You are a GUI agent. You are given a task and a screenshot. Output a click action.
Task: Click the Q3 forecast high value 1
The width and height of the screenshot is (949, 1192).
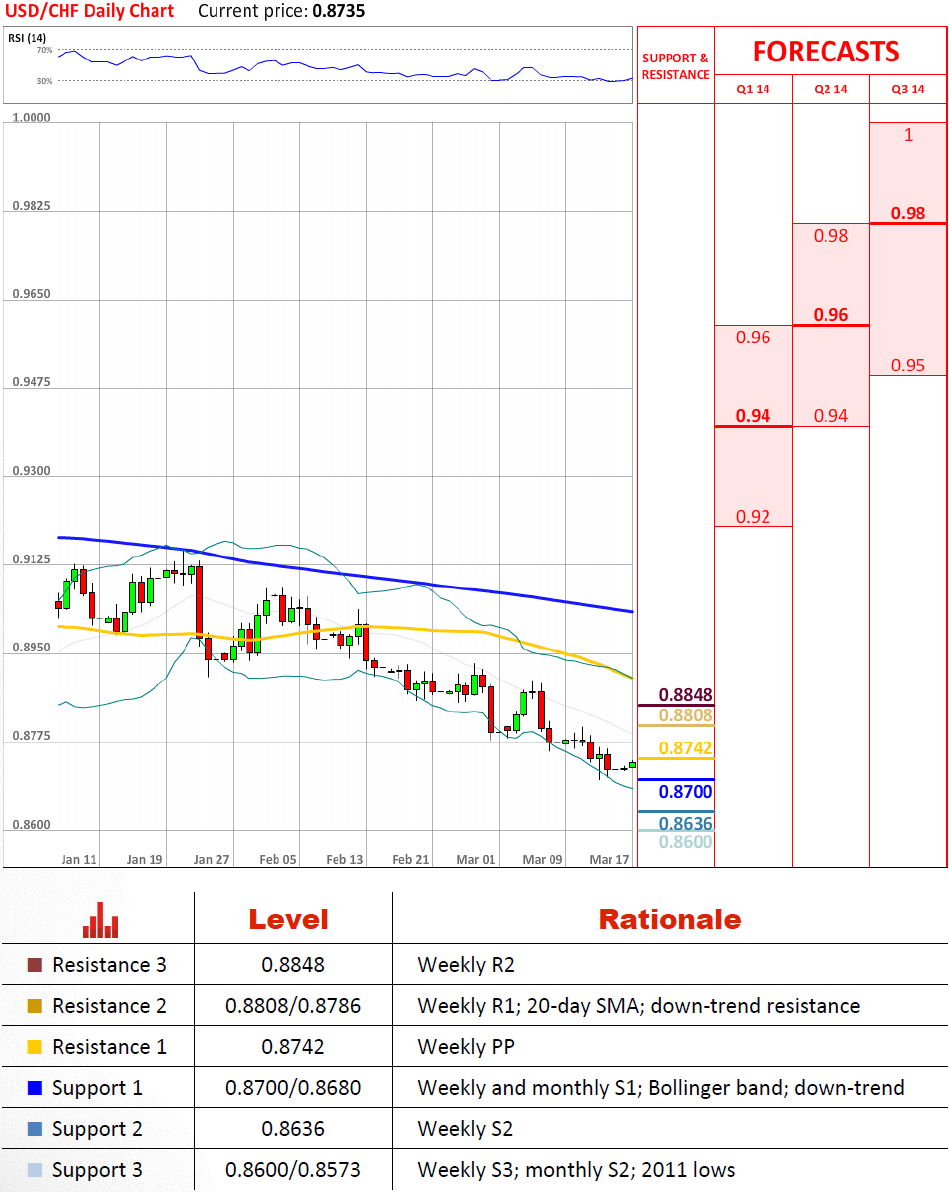click(908, 135)
